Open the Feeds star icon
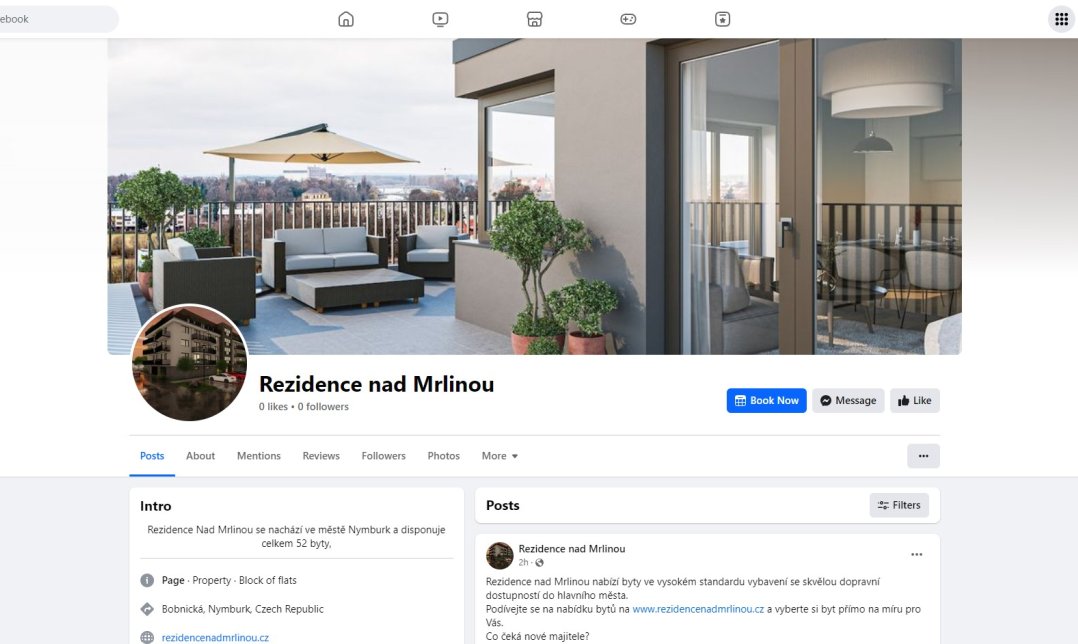This screenshot has height=644, width=1078. [x=723, y=19]
